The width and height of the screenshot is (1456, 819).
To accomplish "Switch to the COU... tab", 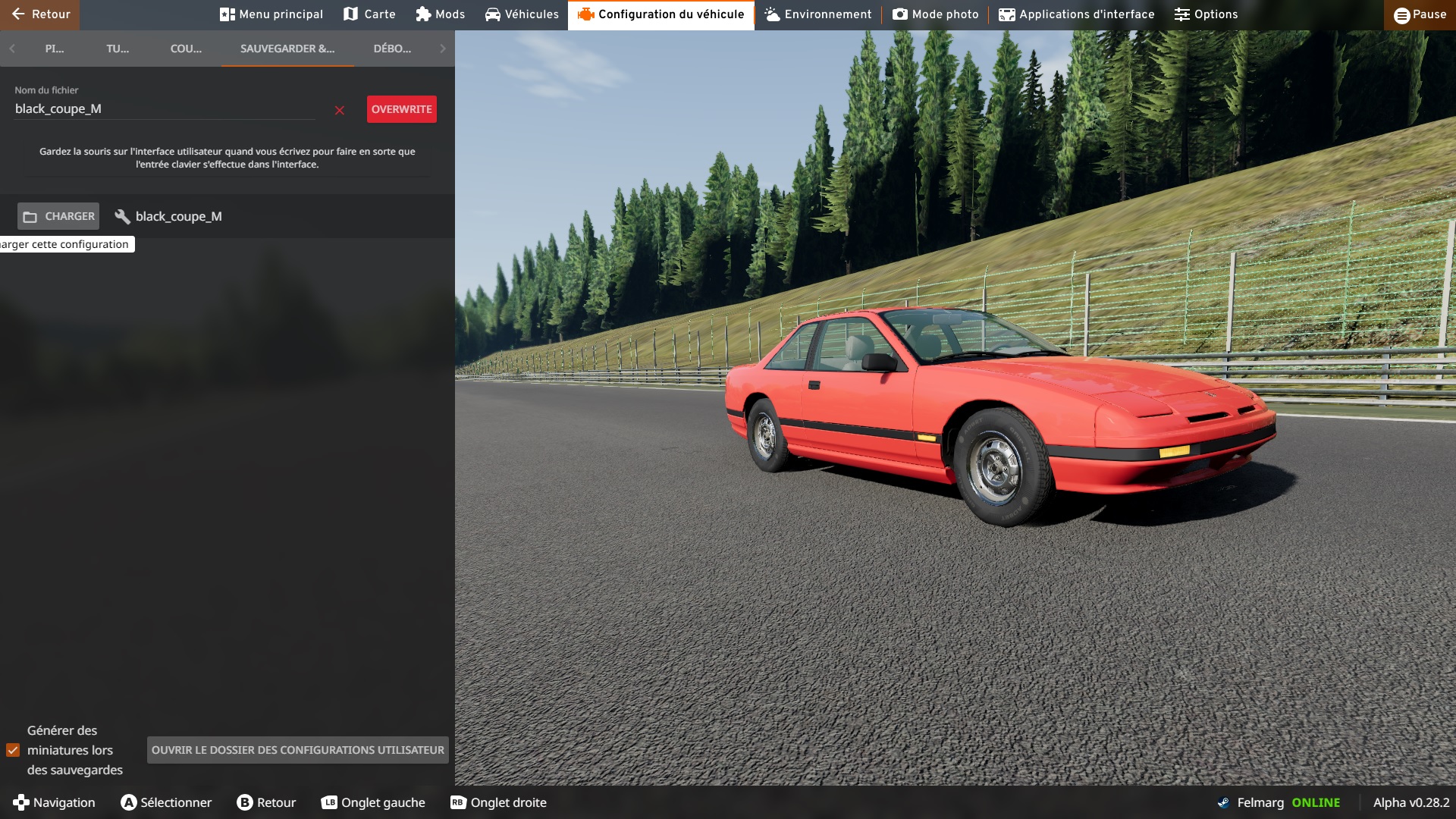I will (186, 49).
